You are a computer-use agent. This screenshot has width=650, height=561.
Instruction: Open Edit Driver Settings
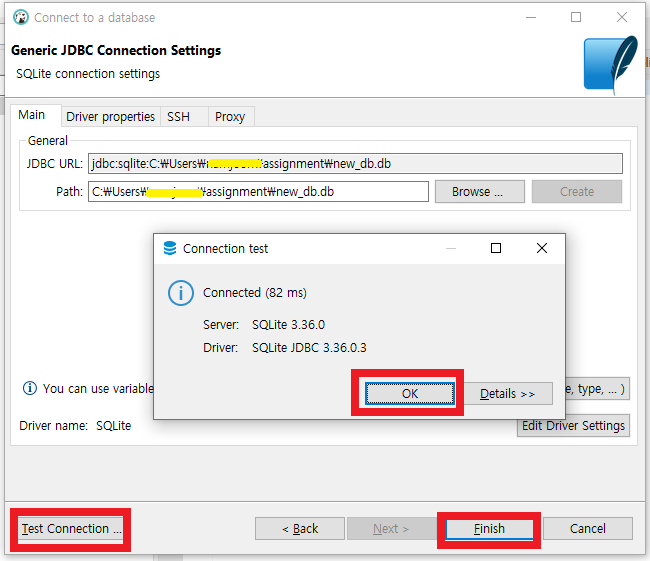point(573,426)
